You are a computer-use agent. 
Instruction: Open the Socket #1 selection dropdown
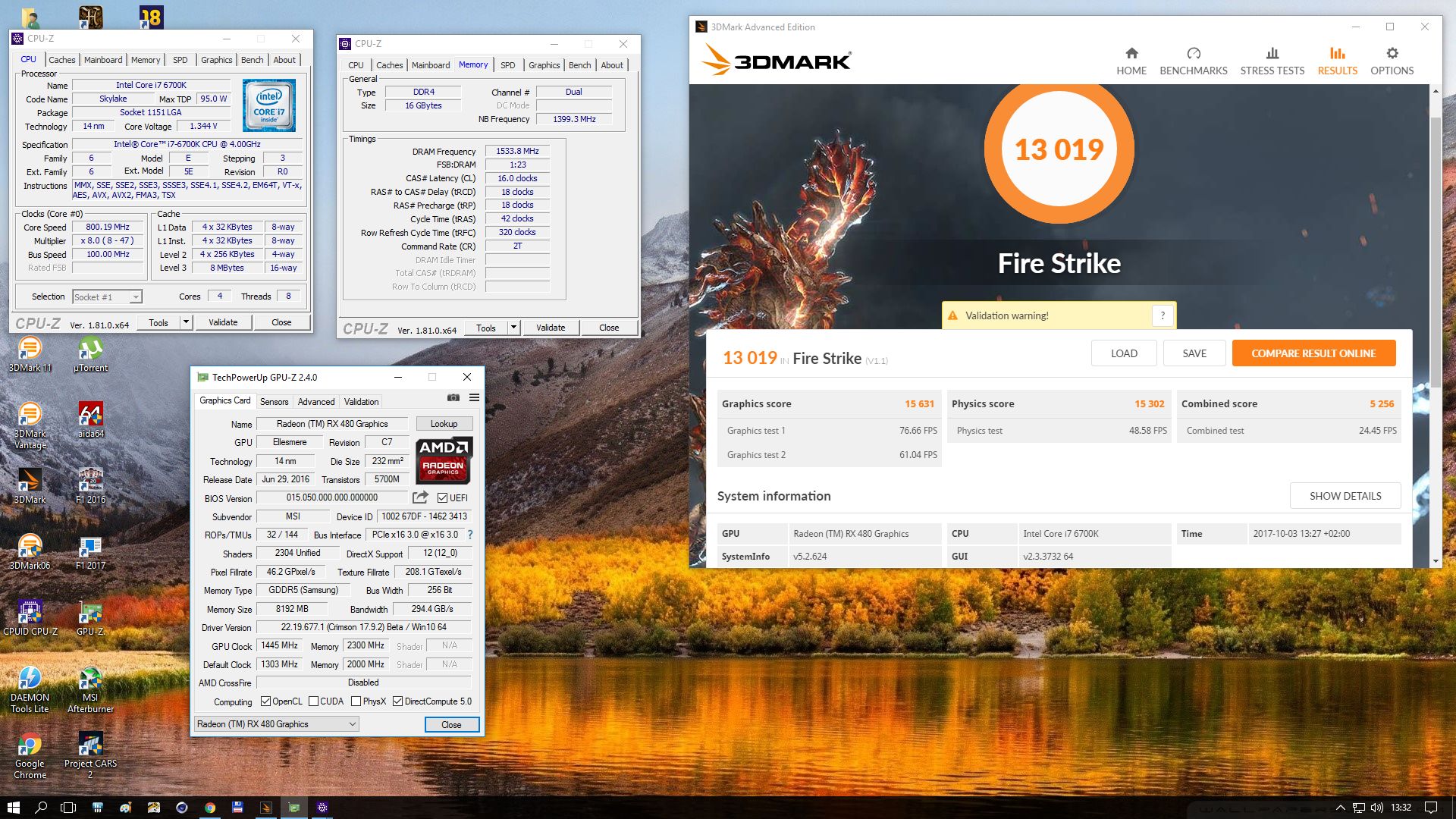click(135, 297)
